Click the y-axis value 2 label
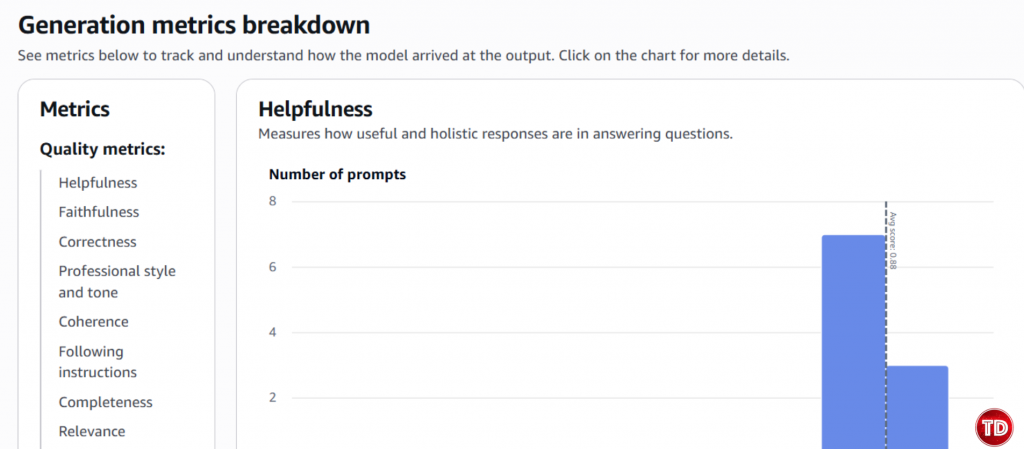This screenshot has height=449, width=1024. [271, 398]
